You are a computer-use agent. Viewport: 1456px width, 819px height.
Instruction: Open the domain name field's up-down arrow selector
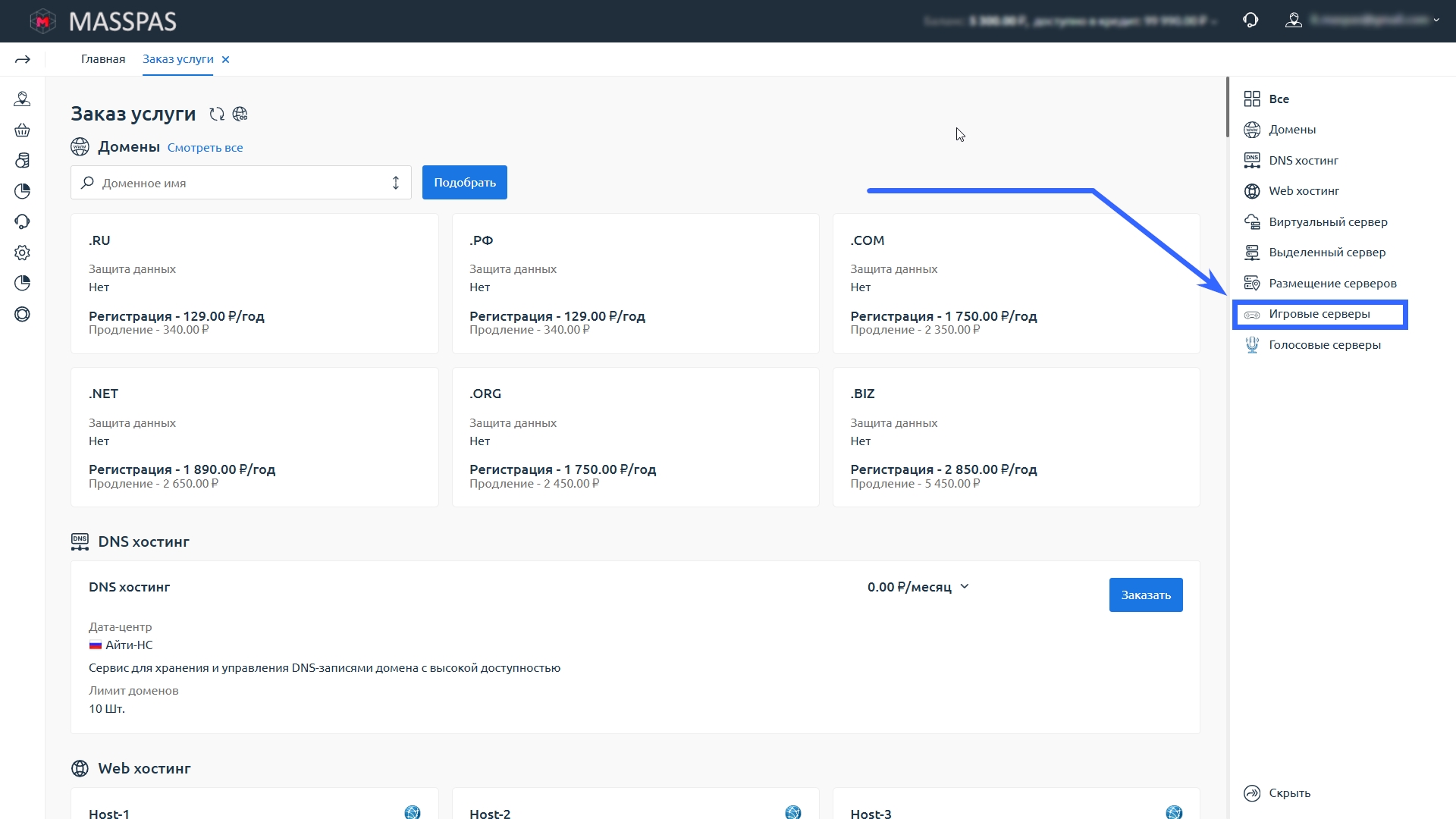(395, 183)
